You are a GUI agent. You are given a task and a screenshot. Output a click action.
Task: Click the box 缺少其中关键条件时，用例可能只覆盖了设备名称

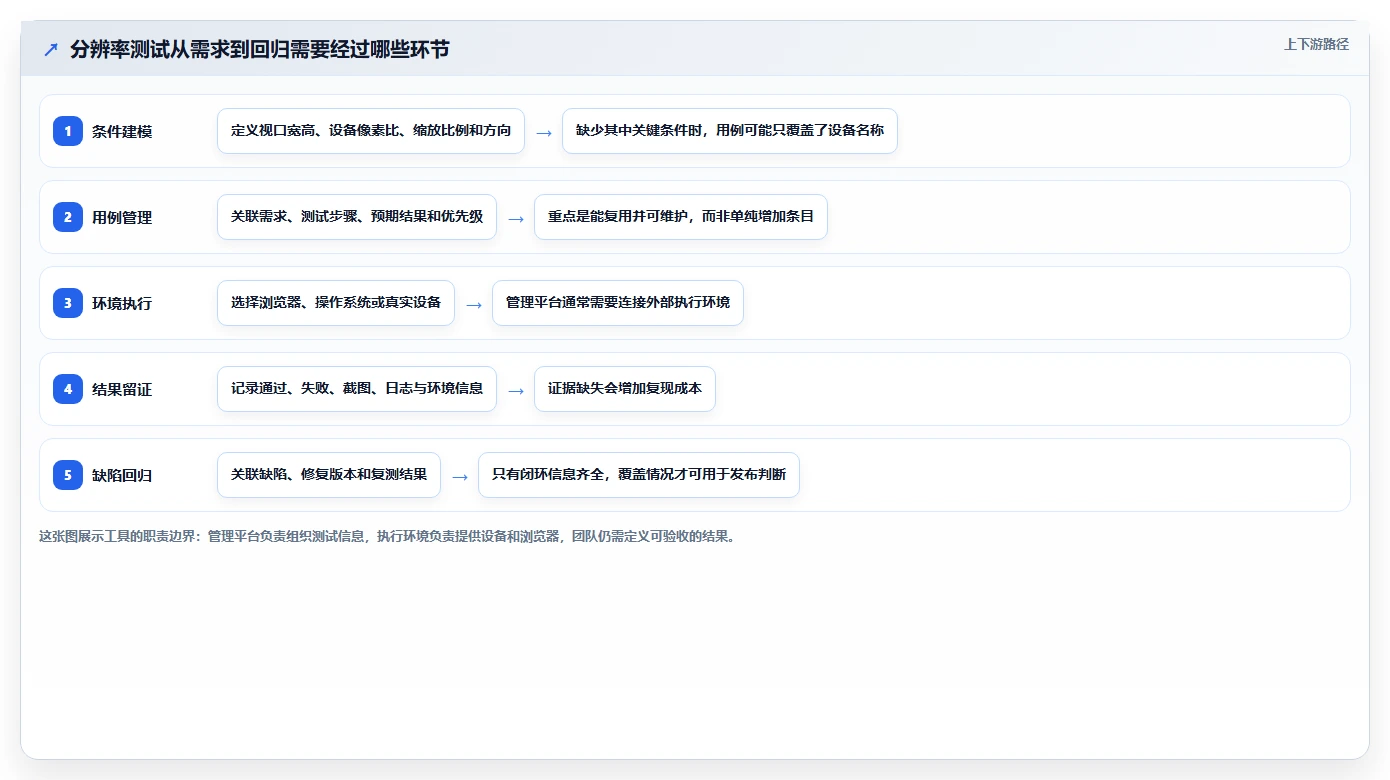(730, 131)
